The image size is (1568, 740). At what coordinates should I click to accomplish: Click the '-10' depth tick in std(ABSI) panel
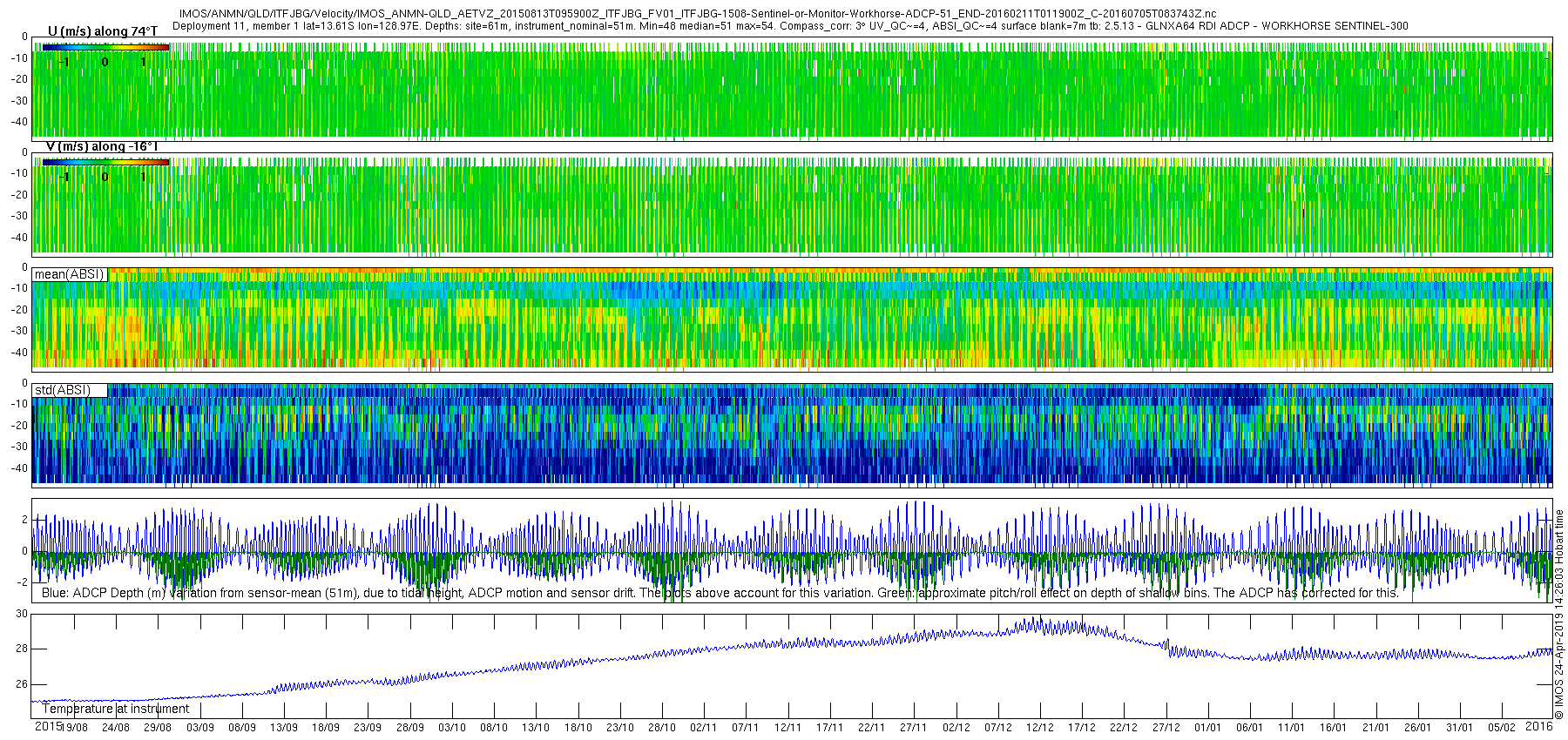pos(18,404)
